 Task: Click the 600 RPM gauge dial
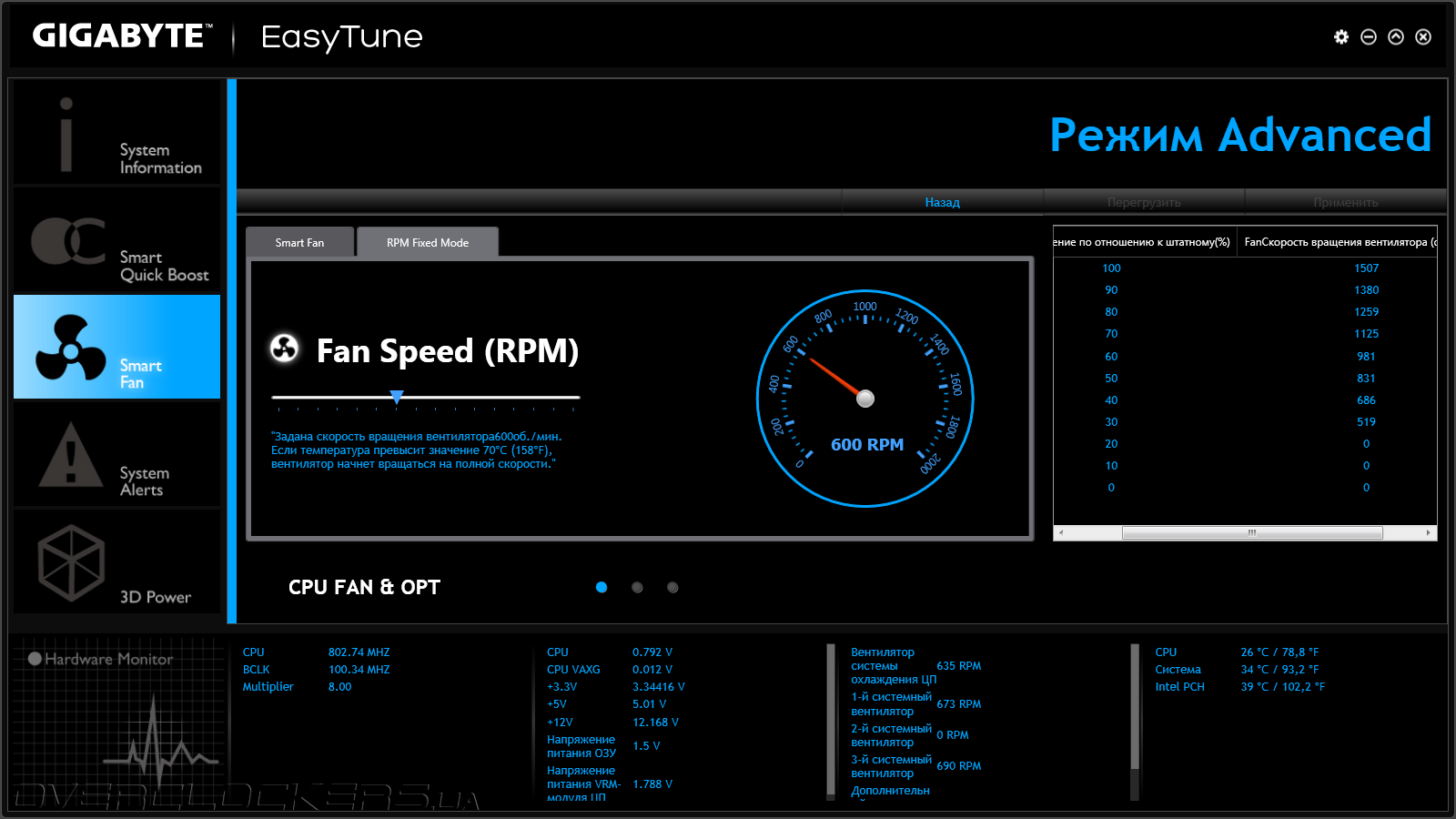(x=865, y=398)
